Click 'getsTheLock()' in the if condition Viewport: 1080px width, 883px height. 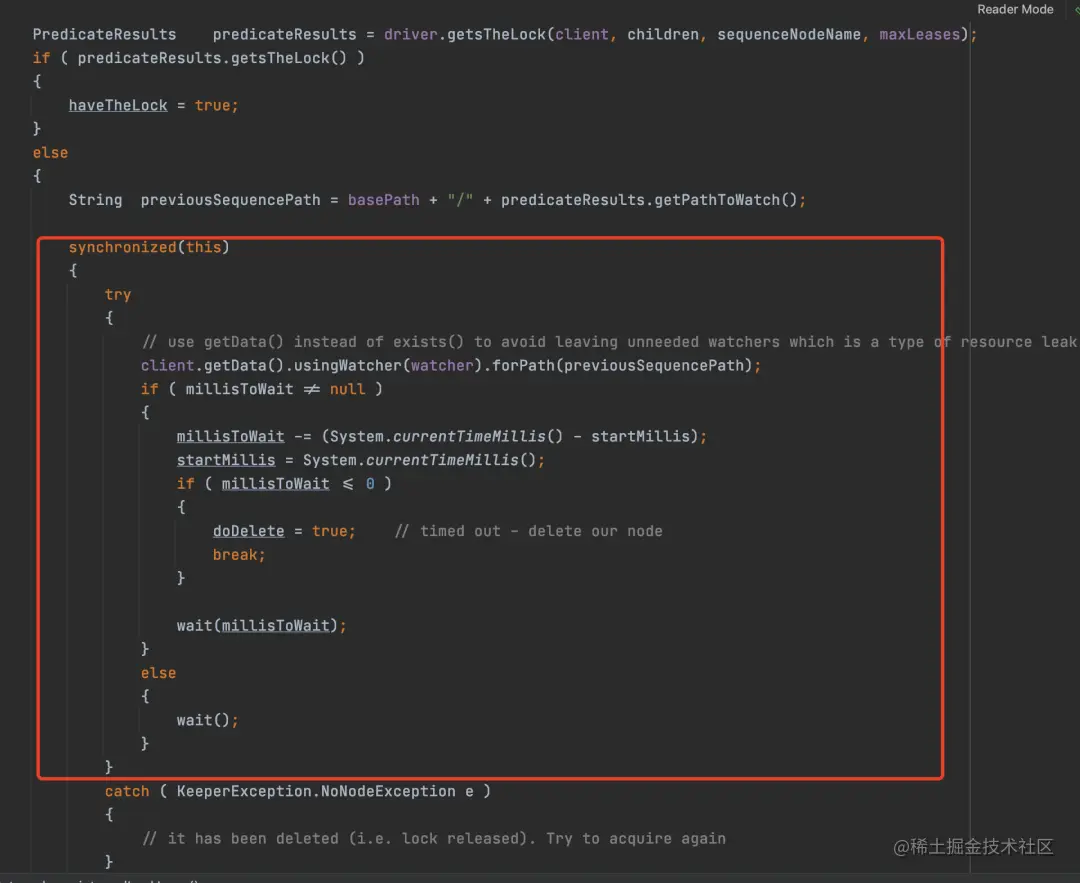[289, 58]
